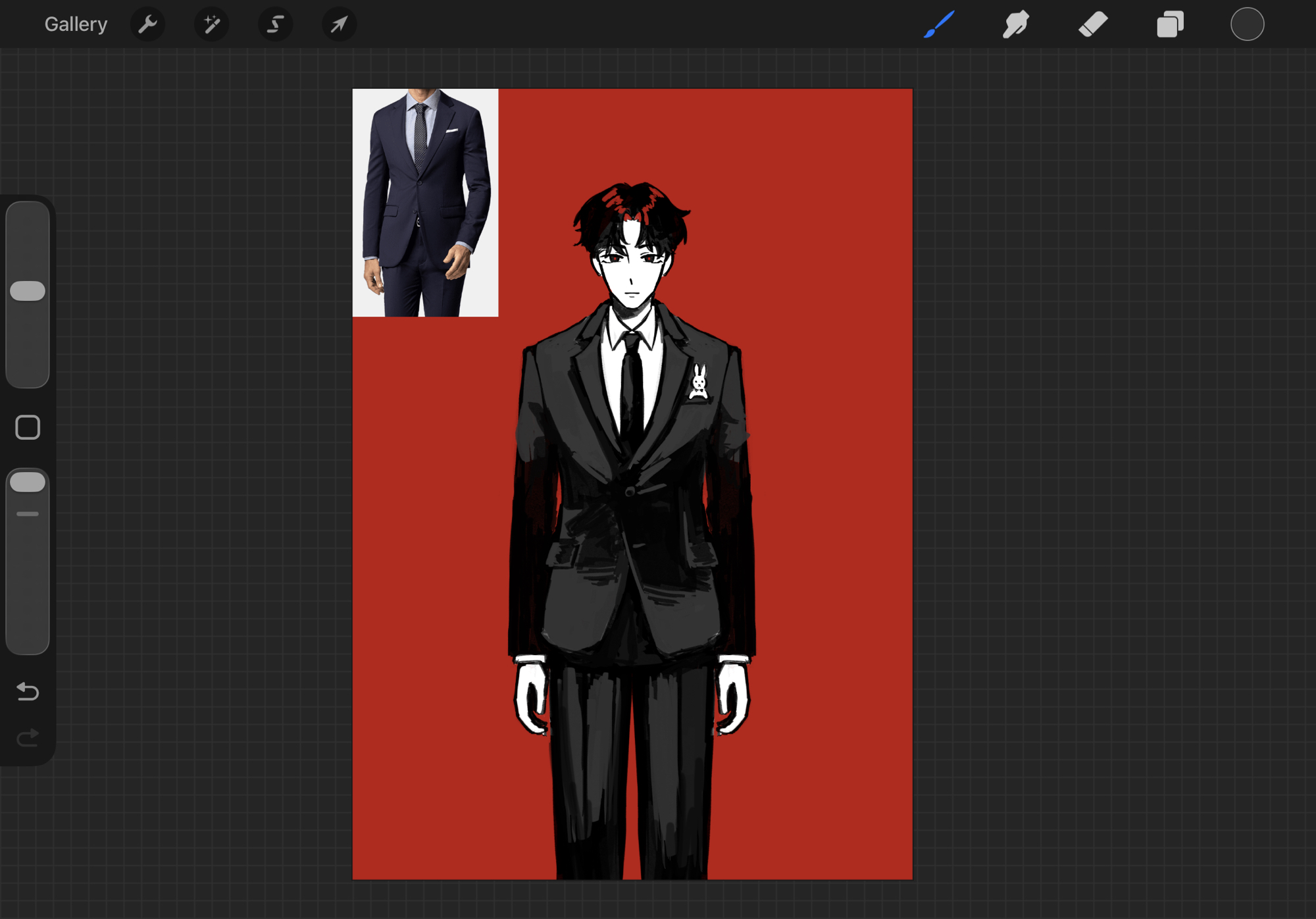1316x919 pixels.
Task: Redo the undone action
Action: [x=28, y=737]
